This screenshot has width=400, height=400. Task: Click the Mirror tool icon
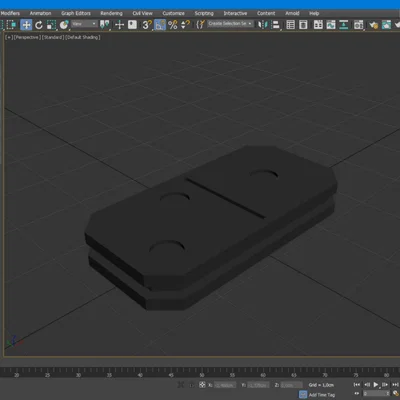[263, 25]
